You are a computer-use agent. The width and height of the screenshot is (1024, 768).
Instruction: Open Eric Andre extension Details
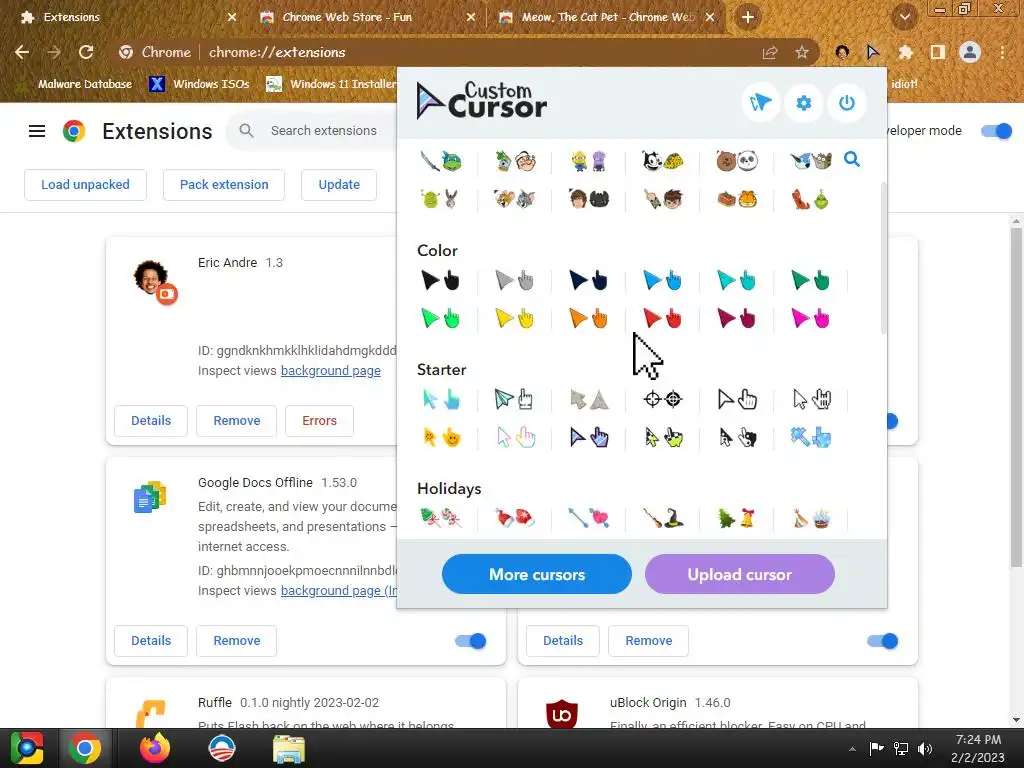(151, 421)
